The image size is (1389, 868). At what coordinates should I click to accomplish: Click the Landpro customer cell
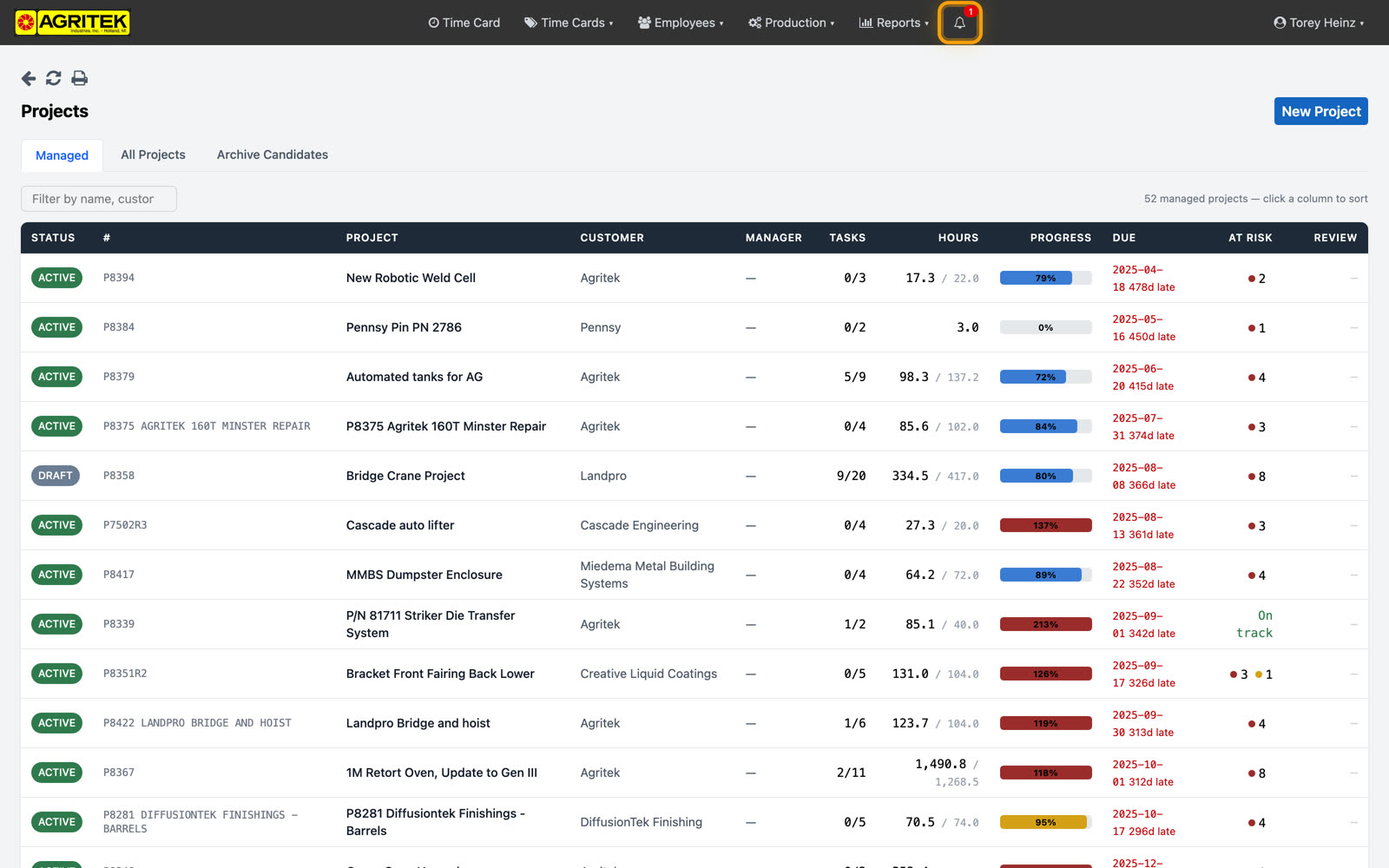click(603, 476)
